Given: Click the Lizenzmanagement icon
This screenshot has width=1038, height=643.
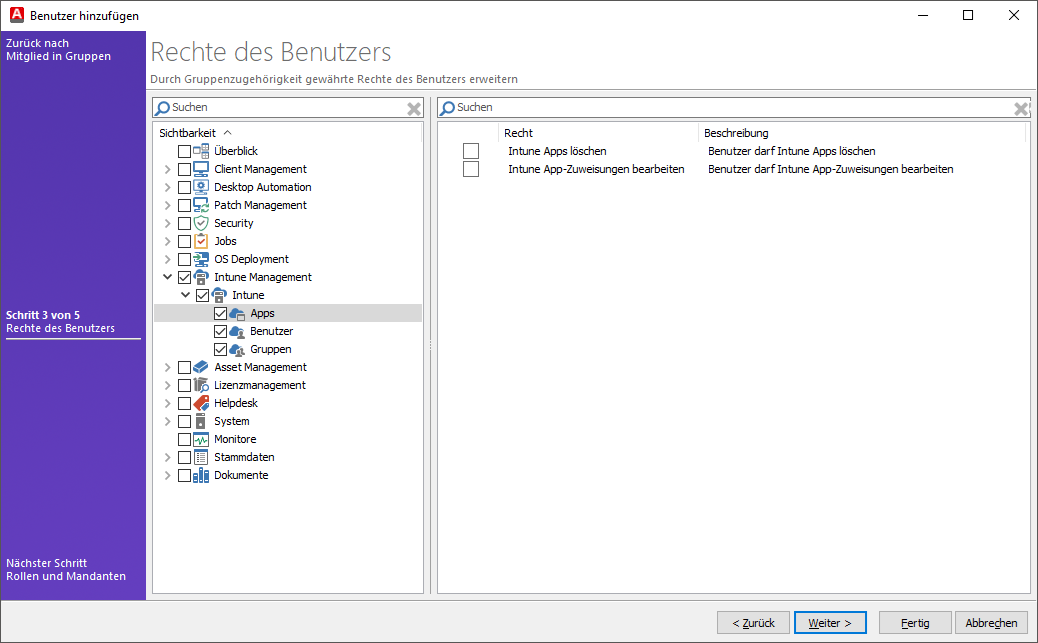Looking at the screenshot, I should point(197,384).
